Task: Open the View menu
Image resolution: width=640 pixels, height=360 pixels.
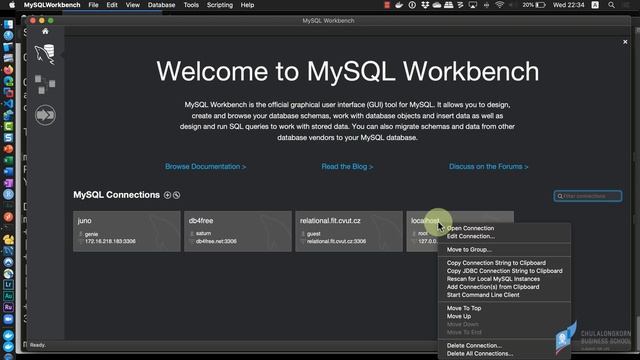Action: [x=133, y=5]
